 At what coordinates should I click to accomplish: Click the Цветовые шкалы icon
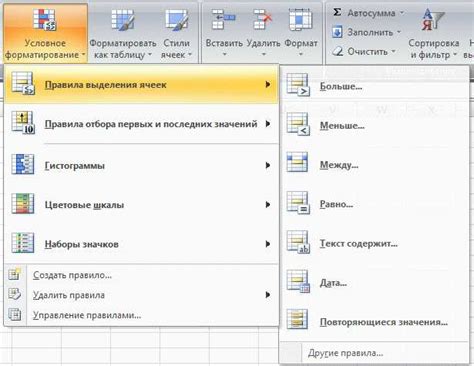click(23, 203)
